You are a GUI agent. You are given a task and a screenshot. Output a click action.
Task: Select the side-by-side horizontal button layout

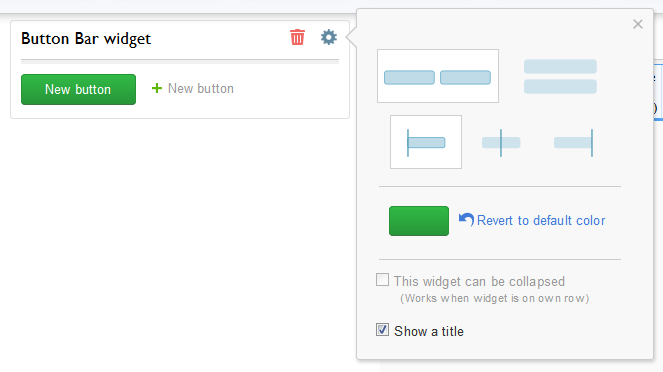pos(438,76)
